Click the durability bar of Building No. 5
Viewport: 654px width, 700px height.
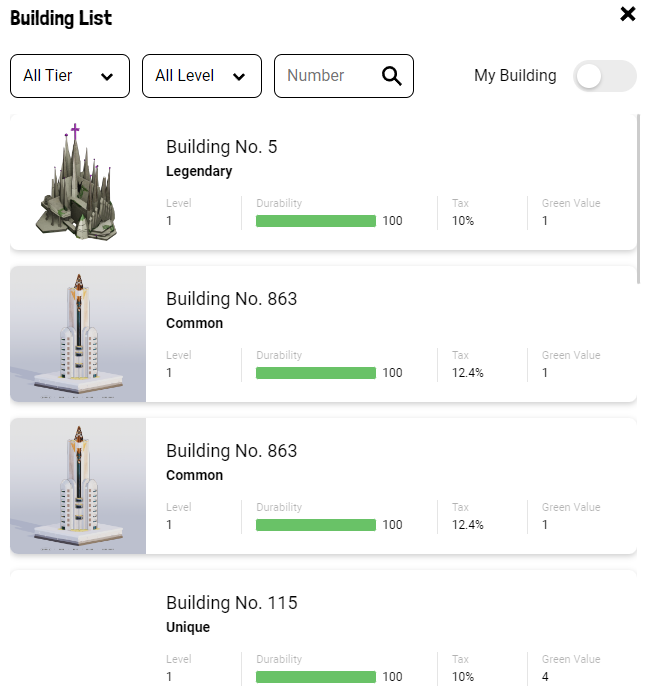coord(316,221)
